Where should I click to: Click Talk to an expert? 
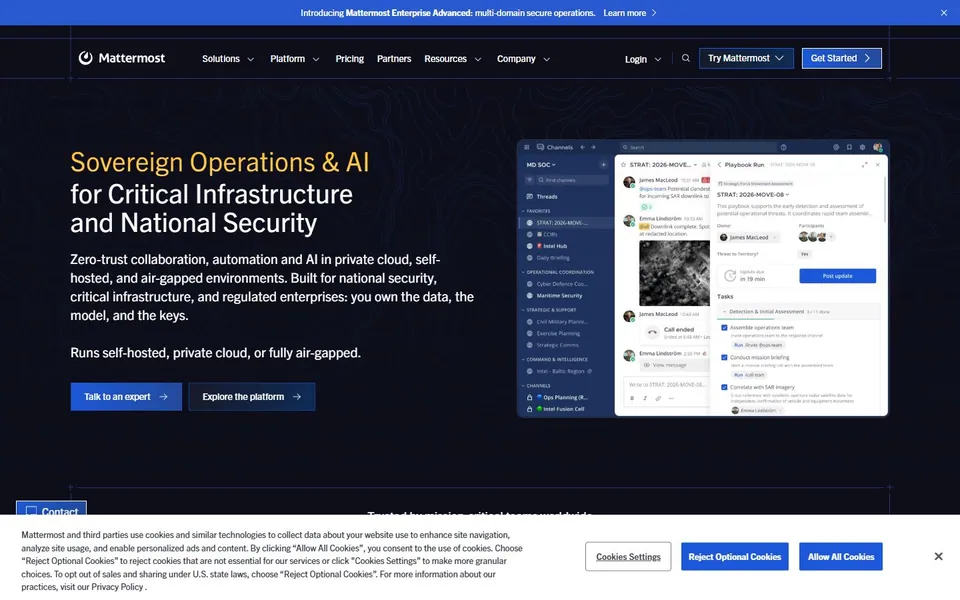[126, 397]
